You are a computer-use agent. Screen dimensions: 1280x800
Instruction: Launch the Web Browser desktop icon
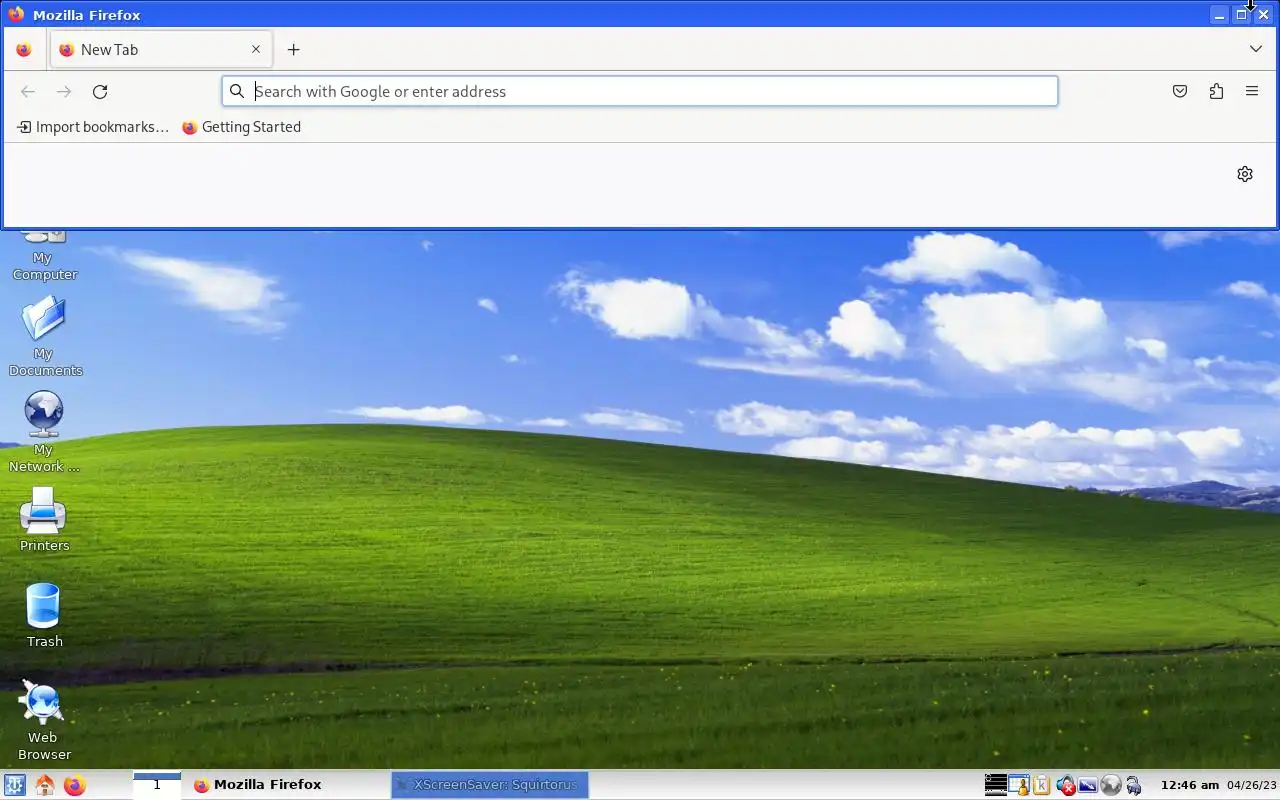(x=44, y=720)
